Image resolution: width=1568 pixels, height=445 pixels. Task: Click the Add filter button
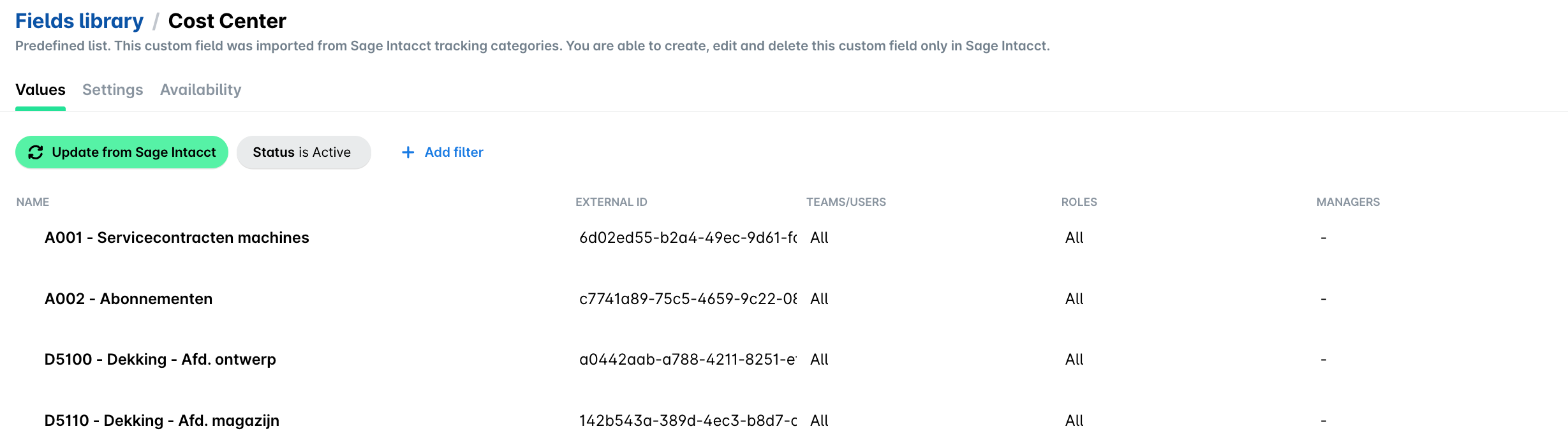click(442, 152)
